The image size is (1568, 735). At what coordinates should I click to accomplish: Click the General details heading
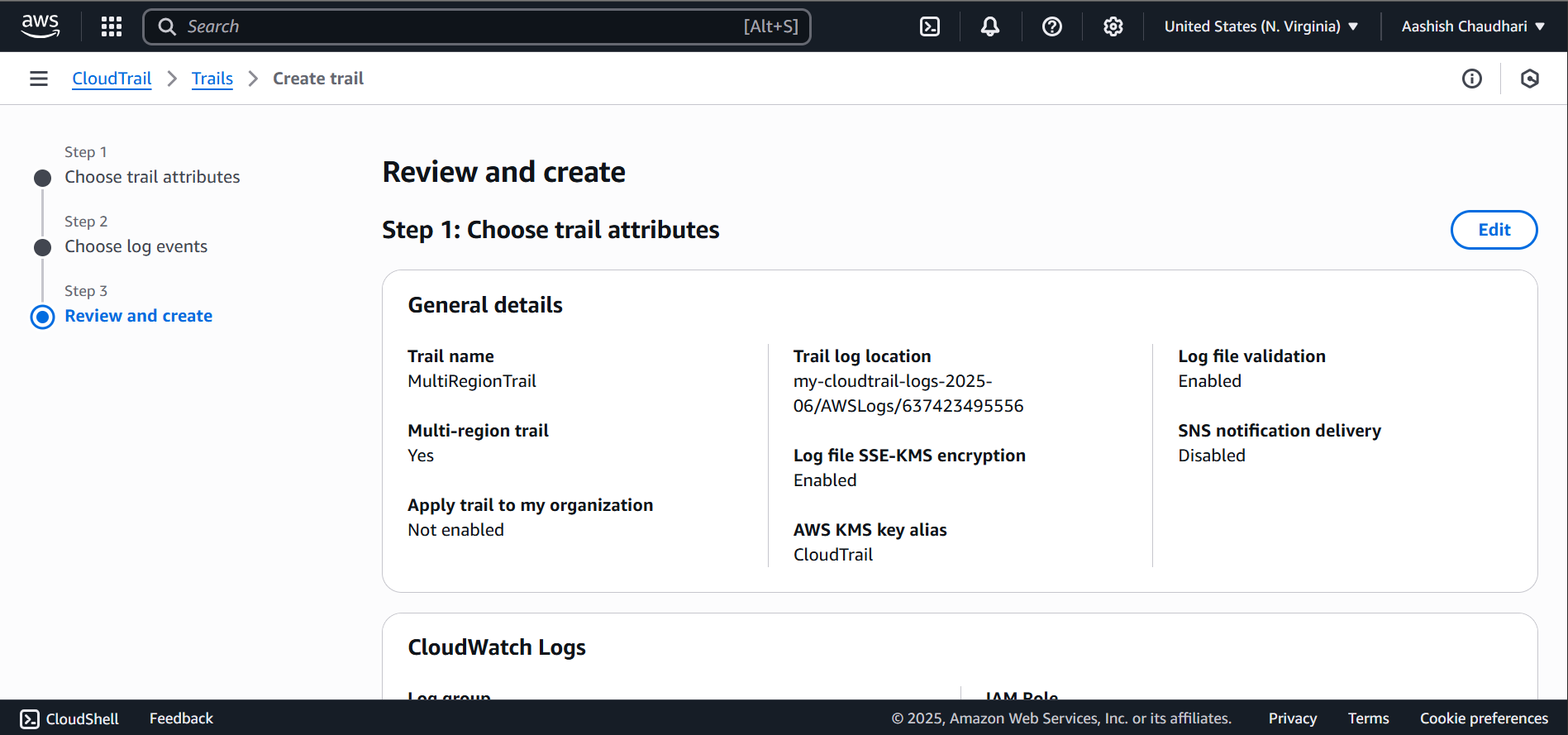click(485, 305)
